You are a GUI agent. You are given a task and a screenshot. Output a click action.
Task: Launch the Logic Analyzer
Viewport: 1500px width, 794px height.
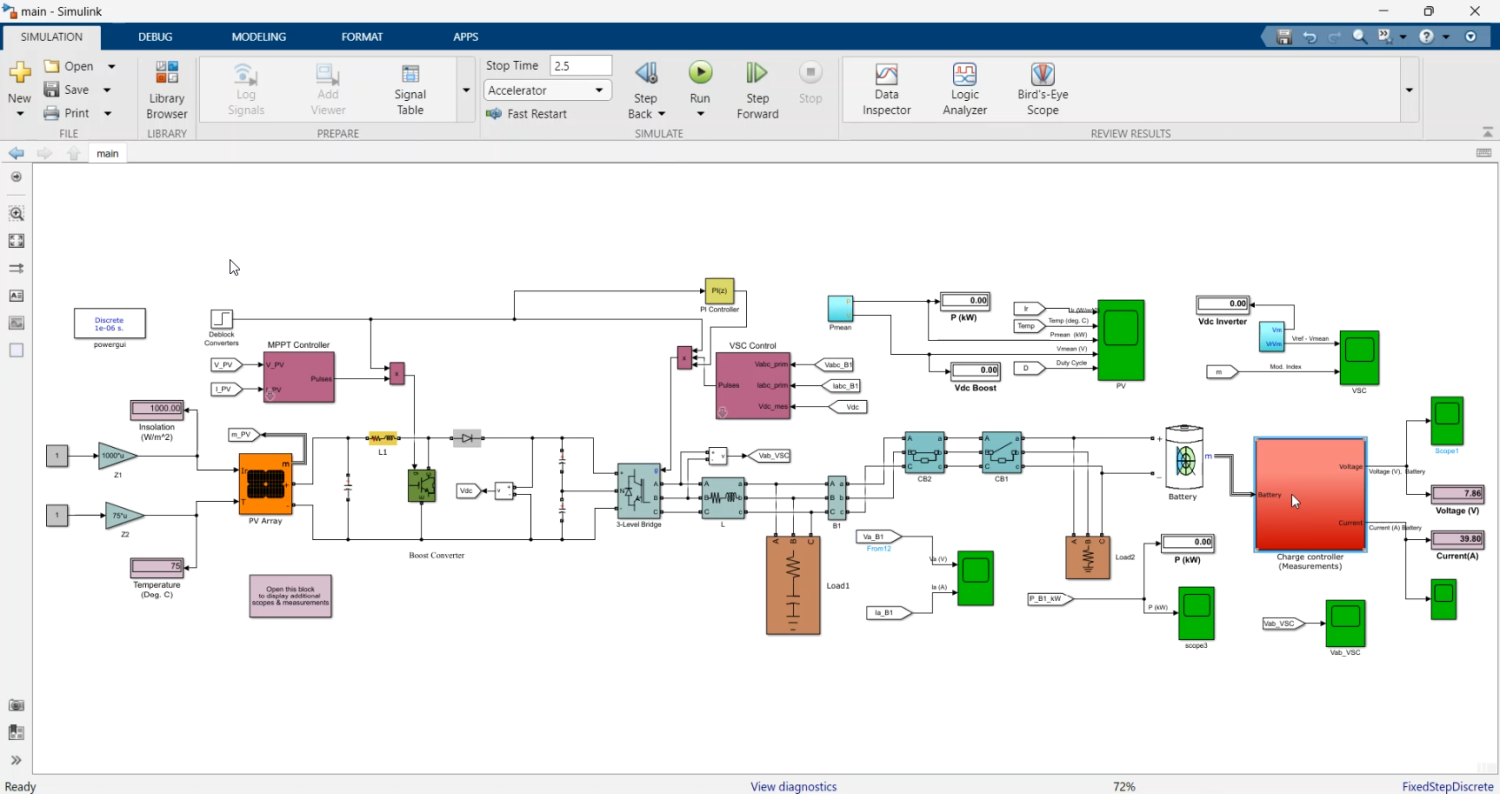[963, 88]
